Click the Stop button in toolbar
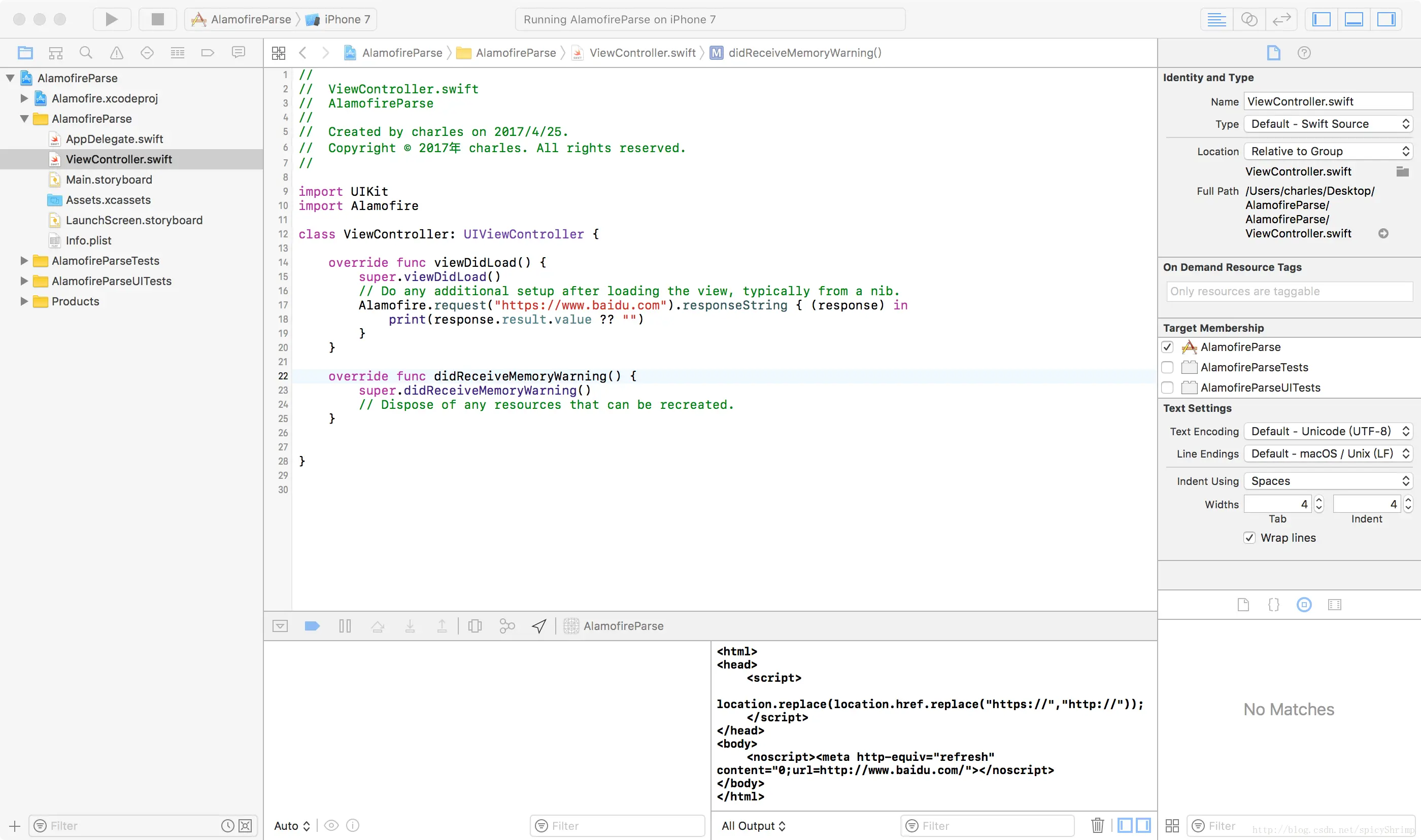Viewport: 1421px width, 840px height. coord(157,19)
